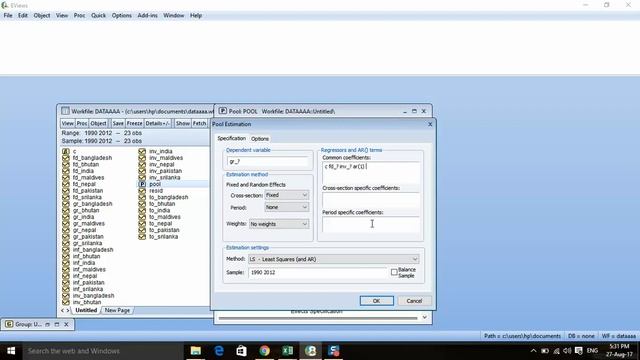Image resolution: width=640 pixels, height=360 pixels.
Task: Click the volume icon in system tray
Action: [x=567, y=351]
